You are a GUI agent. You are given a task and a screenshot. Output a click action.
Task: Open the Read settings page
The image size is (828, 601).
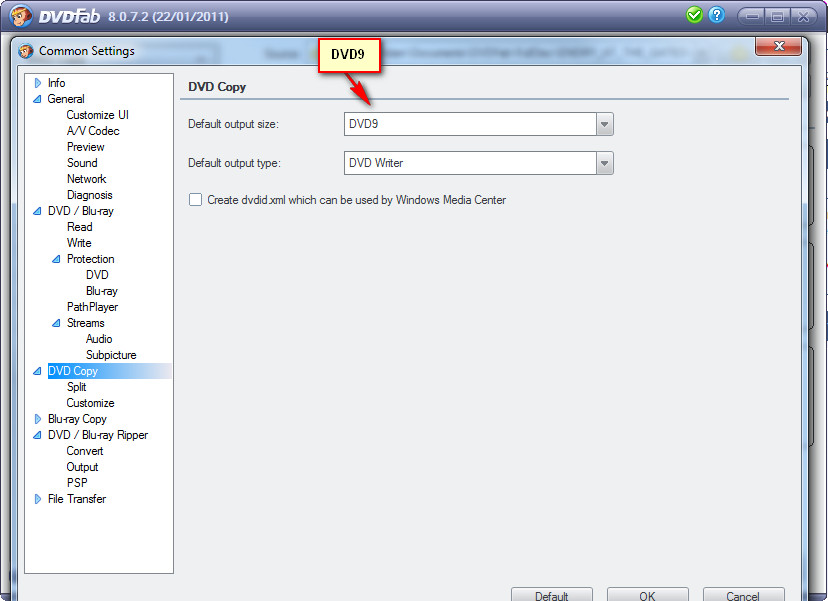(80, 227)
